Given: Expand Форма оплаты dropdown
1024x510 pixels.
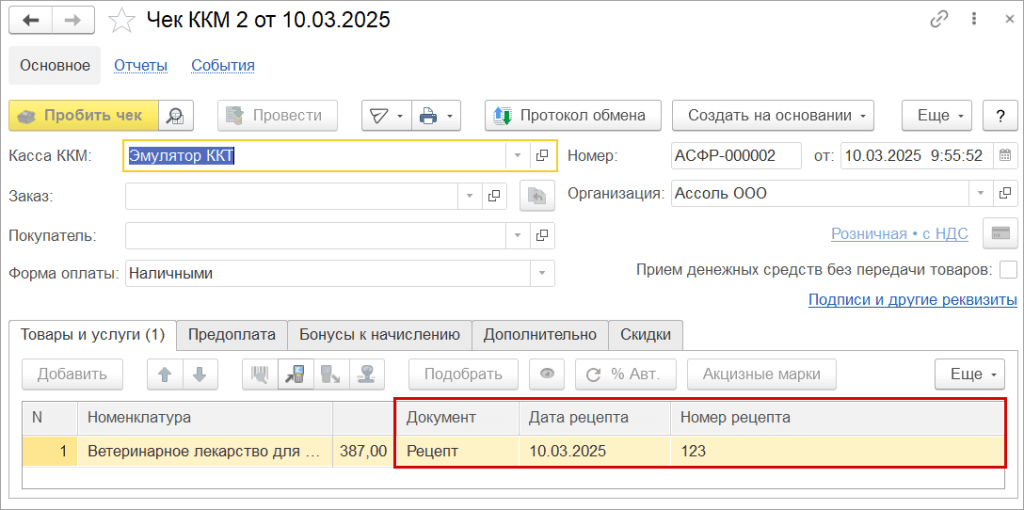Looking at the screenshot, I should (x=543, y=273).
